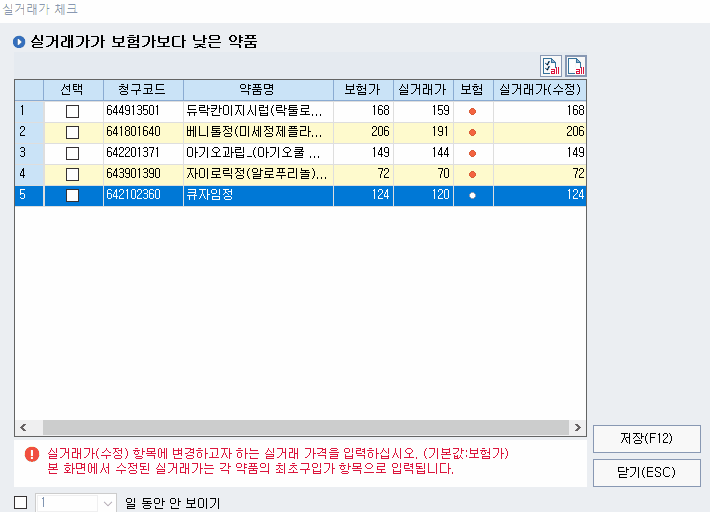This screenshot has height=512, width=710.
Task: Click the white insurance dot for 큐자임정
Action: coord(473,196)
